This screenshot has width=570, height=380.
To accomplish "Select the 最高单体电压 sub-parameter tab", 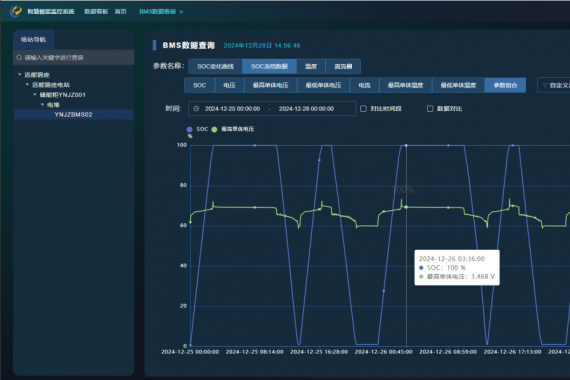I will [x=270, y=85].
